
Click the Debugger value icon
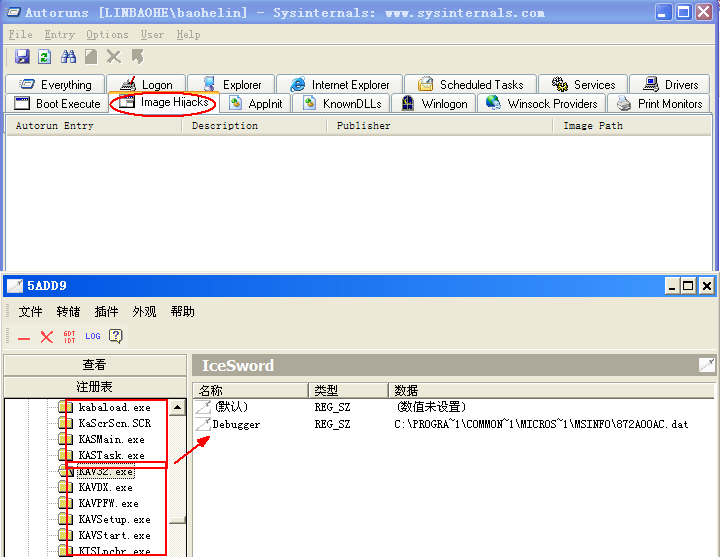[x=202, y=424]
